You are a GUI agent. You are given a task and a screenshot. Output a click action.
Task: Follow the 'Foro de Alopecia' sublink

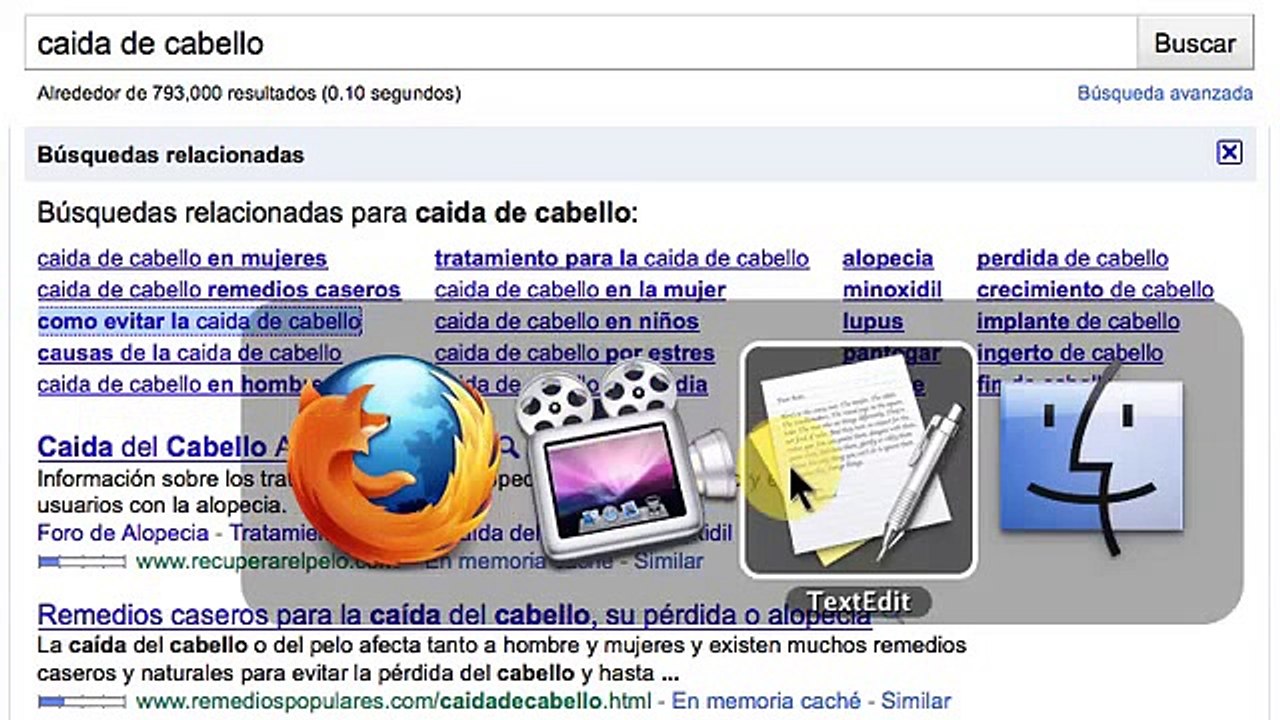coord(123,533)
